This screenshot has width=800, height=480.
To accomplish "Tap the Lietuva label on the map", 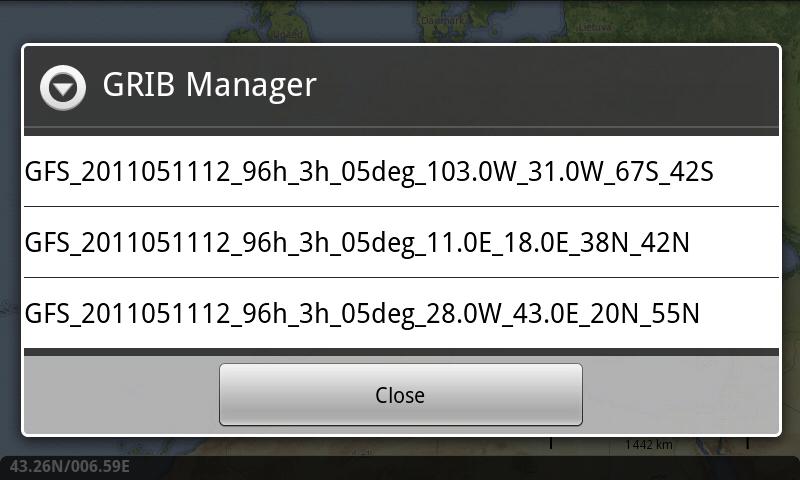I will (594, 27).
